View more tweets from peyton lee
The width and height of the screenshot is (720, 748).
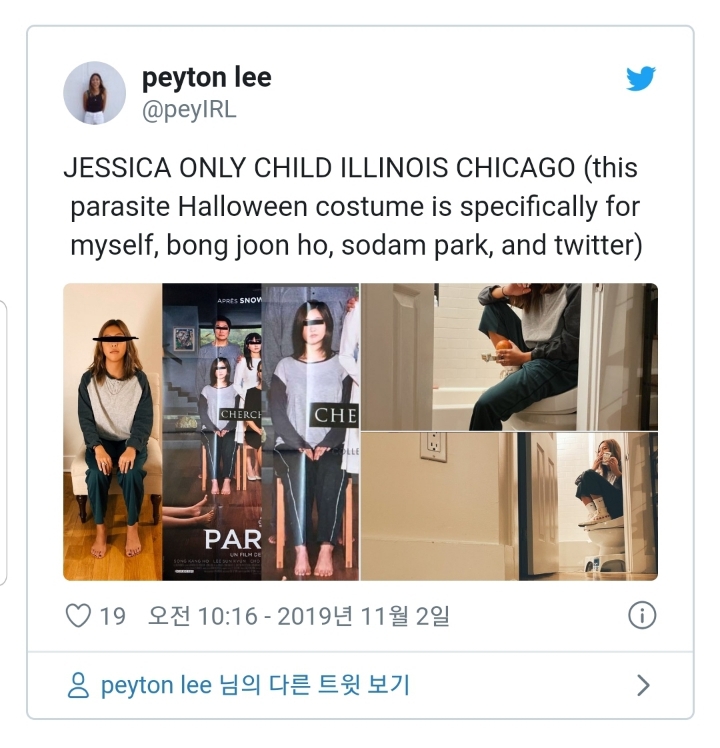tap(255, 686)
